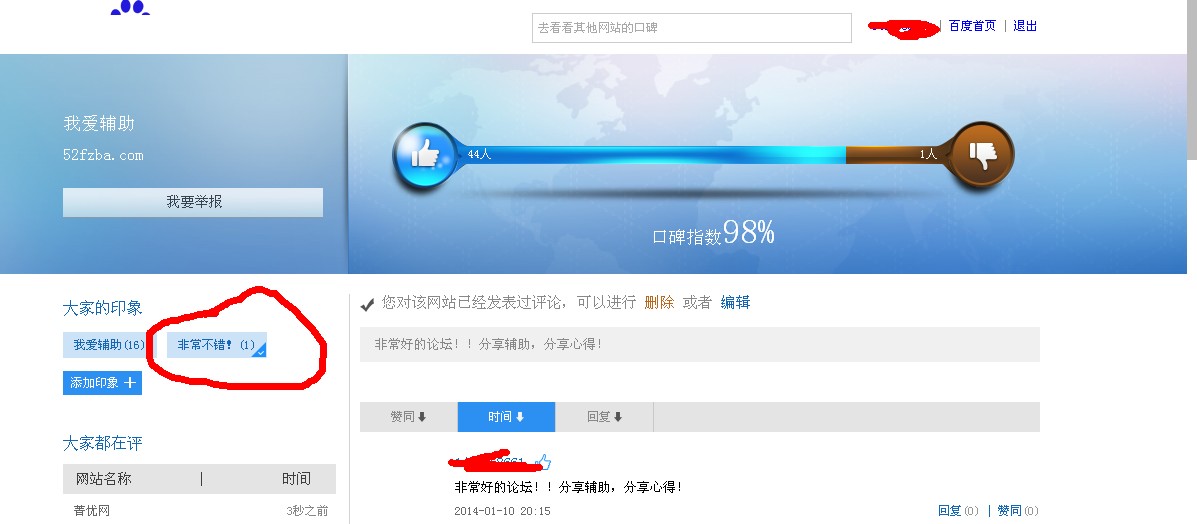This screenshot has height=524, width=1197.
Task: Toggle the 非常不错!(1) impression tag
Action: click(217, 344)
